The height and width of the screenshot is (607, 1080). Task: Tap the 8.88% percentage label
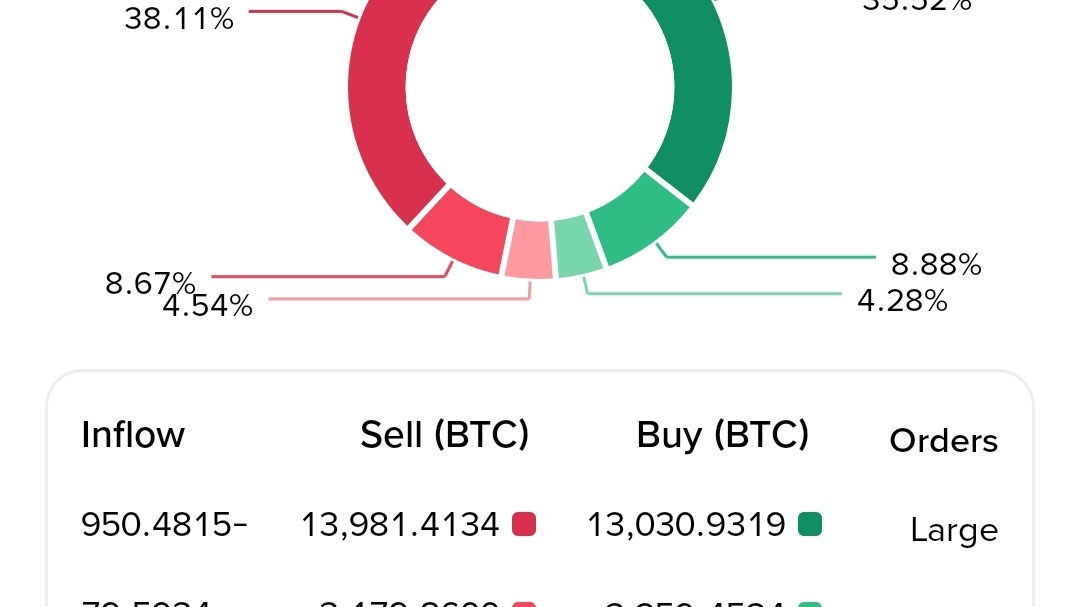pos(936,264)
